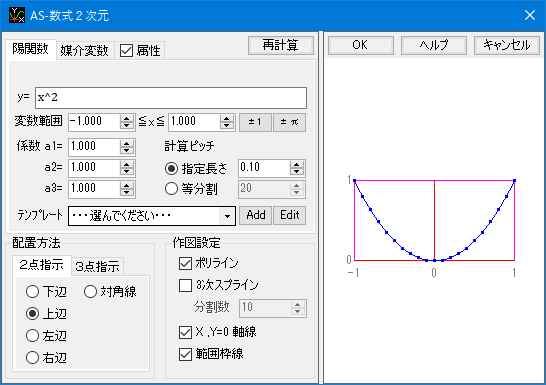Screen dimensions: 546x385
Task: Click the AS-数式 app icon in the title bar
Action: (17, 15)
